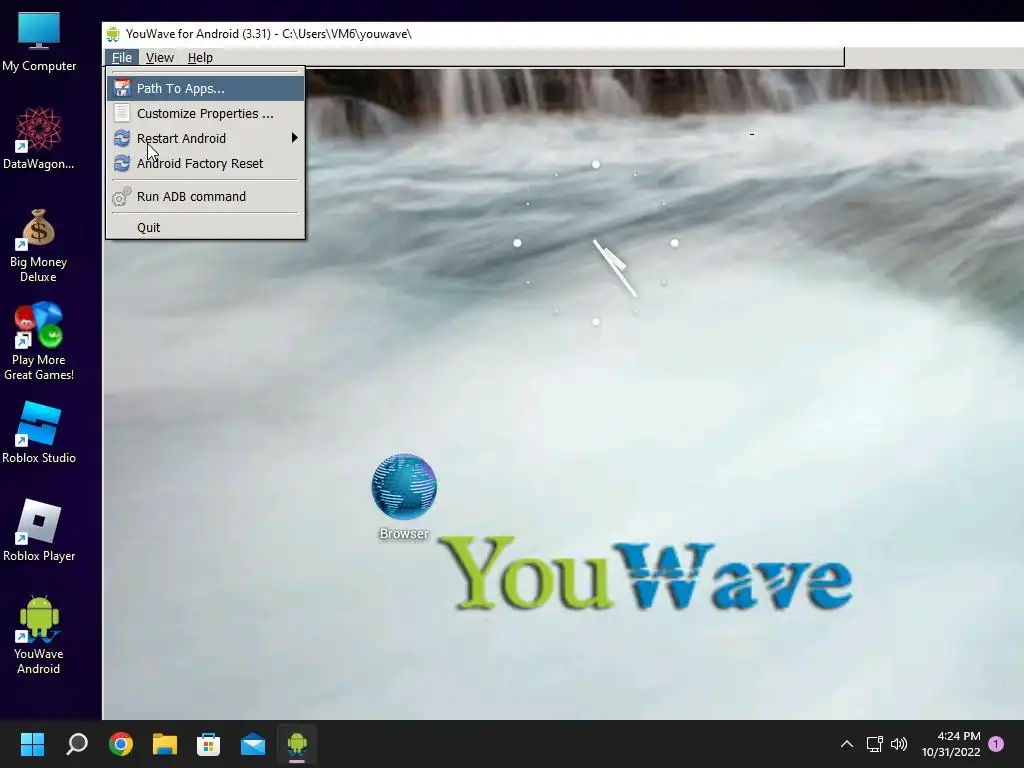Open the Help menu
1024x768 pixels.
click(200, 57)
